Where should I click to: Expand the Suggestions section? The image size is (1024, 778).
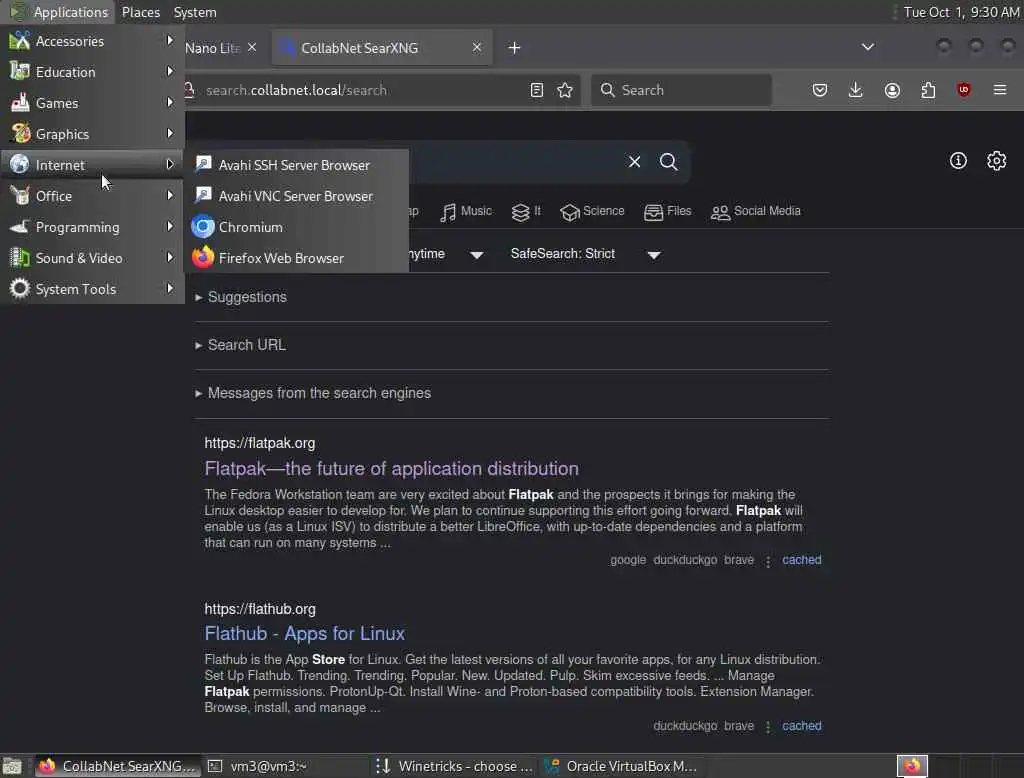tap(241, 297)
